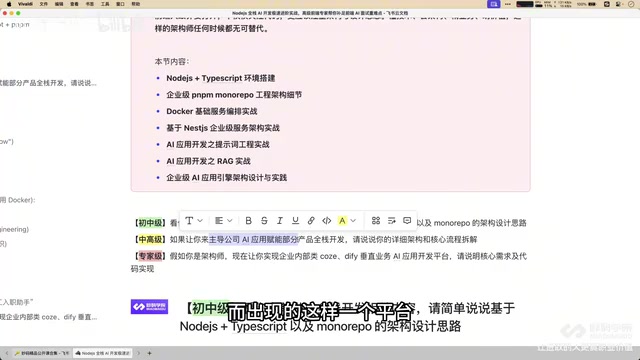Click the three-dots menu bar icon
The width and height of the screenshot is (640, 360).
(x=508, y=4)
